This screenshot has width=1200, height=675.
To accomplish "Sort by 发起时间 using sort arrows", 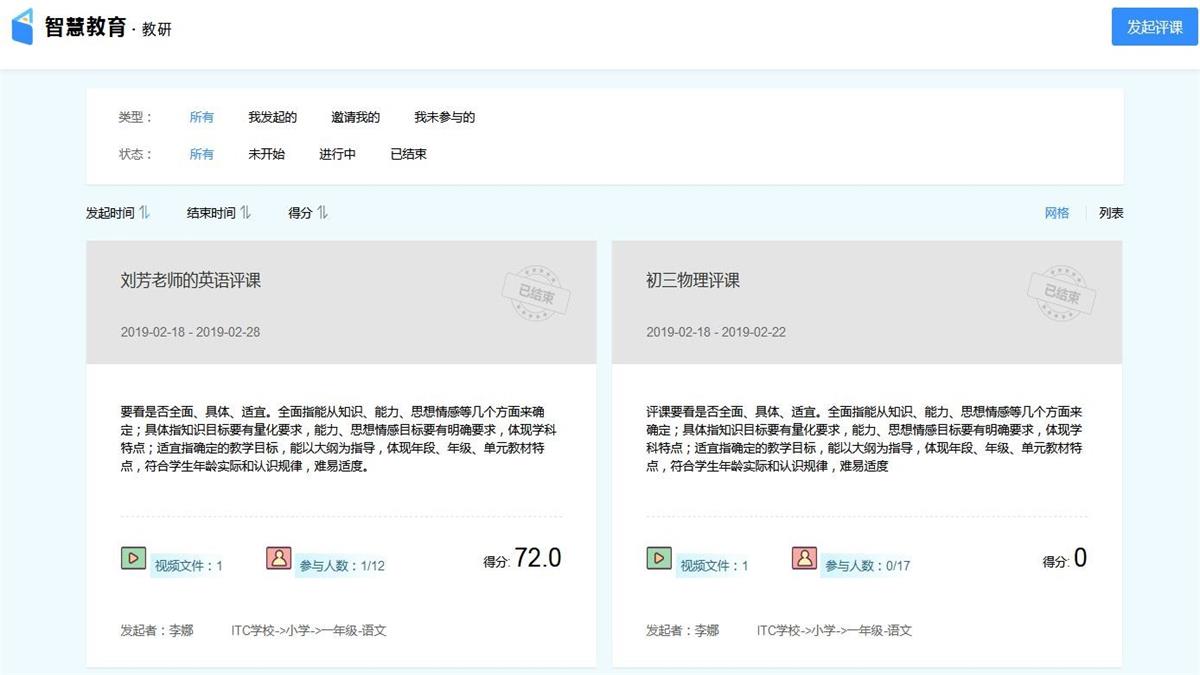I will pyautogui.click(x=144, y=213).
